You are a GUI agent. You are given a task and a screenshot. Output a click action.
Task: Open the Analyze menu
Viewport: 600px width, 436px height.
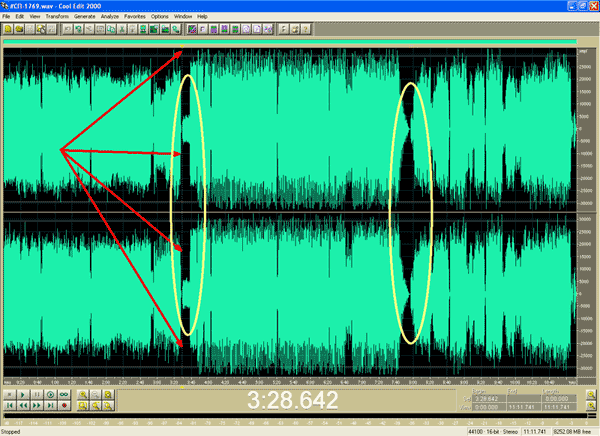pyautogui.click(x=110, y=17)
